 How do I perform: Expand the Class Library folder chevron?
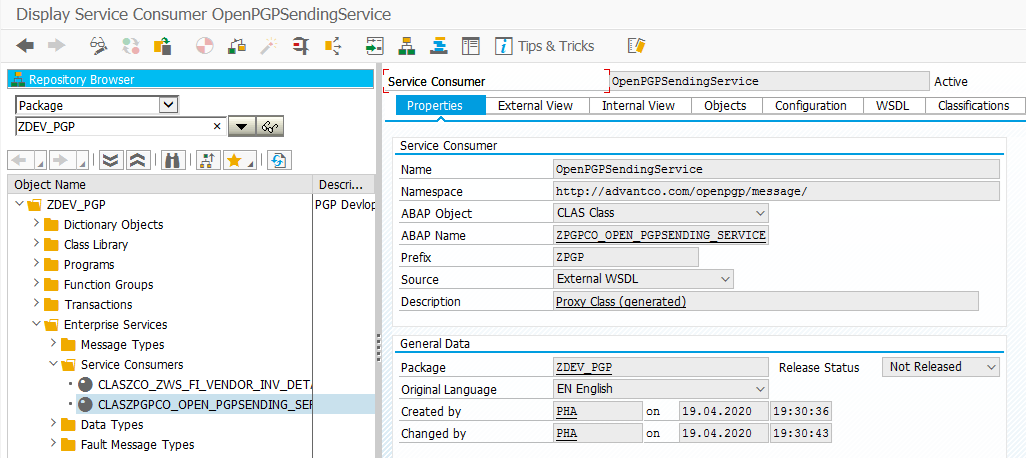(36, 244)
